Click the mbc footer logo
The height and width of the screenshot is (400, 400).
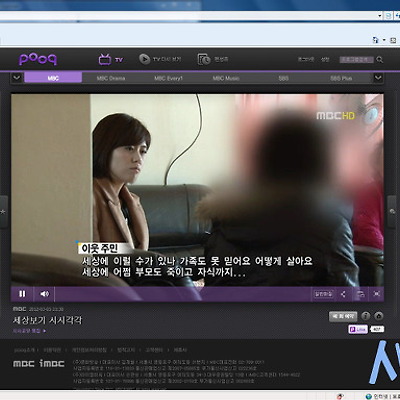coord(24,364)
